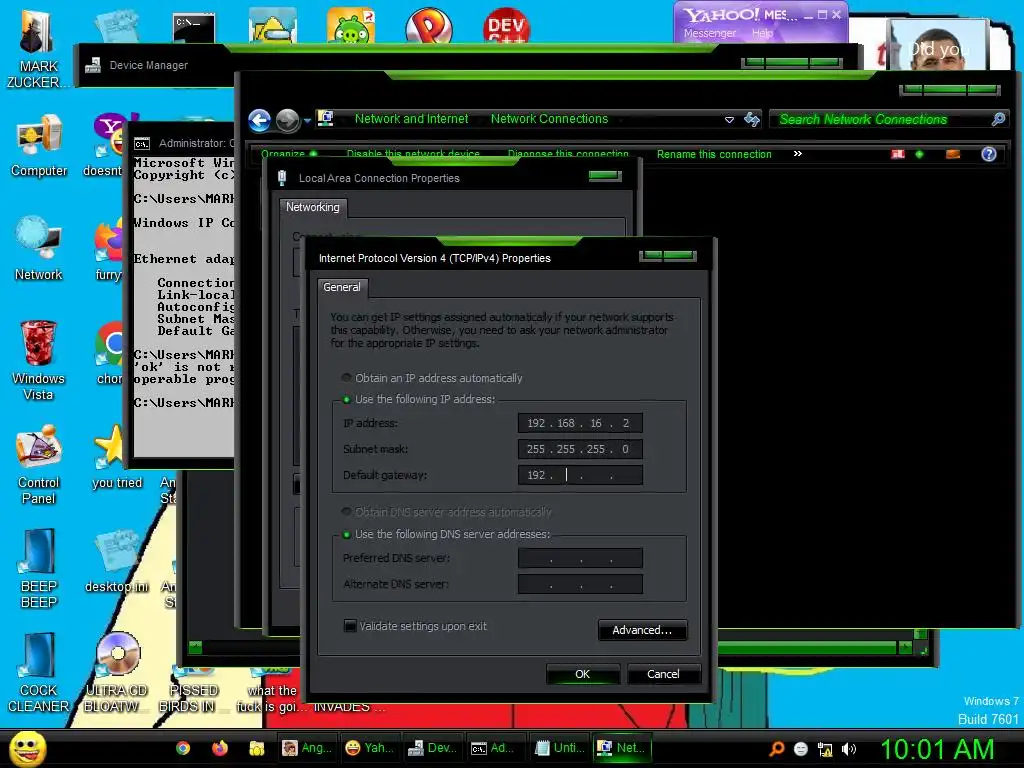Click Network and Internet breadcrumb
This screenshot has height=768, width=1024.
point(411,119)
